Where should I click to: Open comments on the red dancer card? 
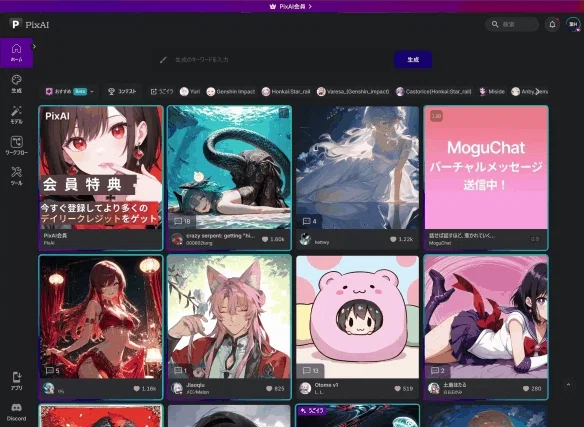(52, 370)
